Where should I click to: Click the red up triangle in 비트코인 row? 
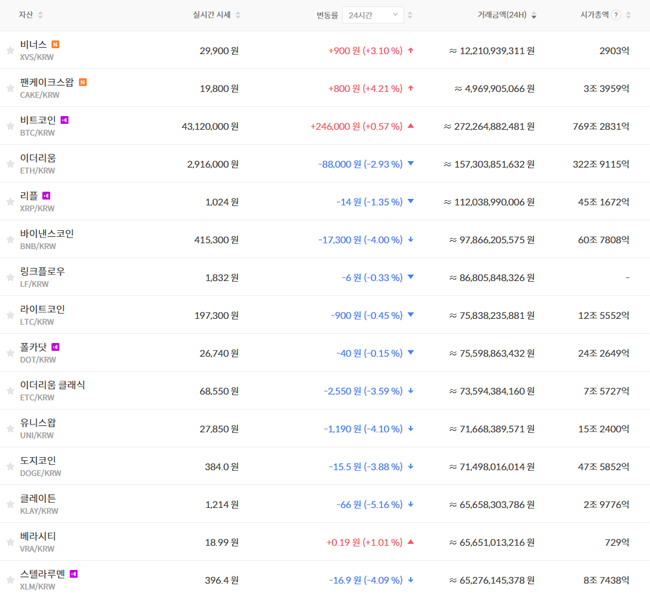[411, 126]
